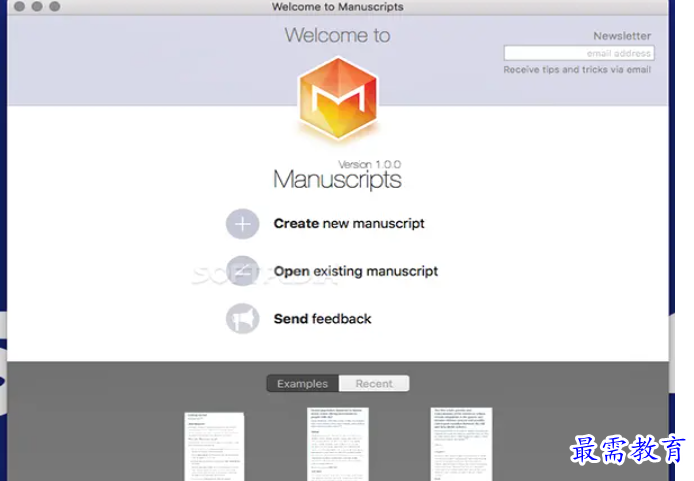Open Send feedback

pyautogui.click(x=322, y=319)
